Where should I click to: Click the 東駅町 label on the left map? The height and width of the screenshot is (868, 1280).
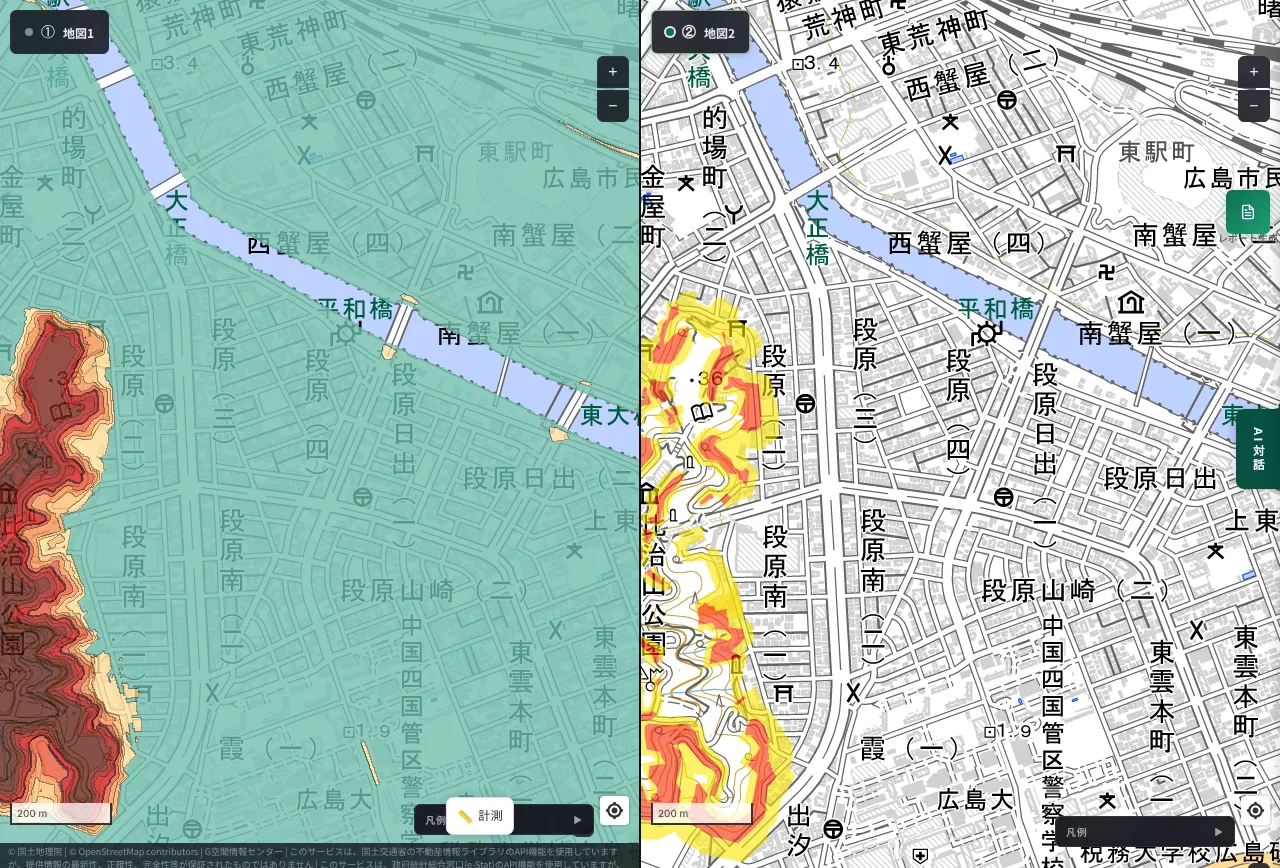click(x=516, y=152)
